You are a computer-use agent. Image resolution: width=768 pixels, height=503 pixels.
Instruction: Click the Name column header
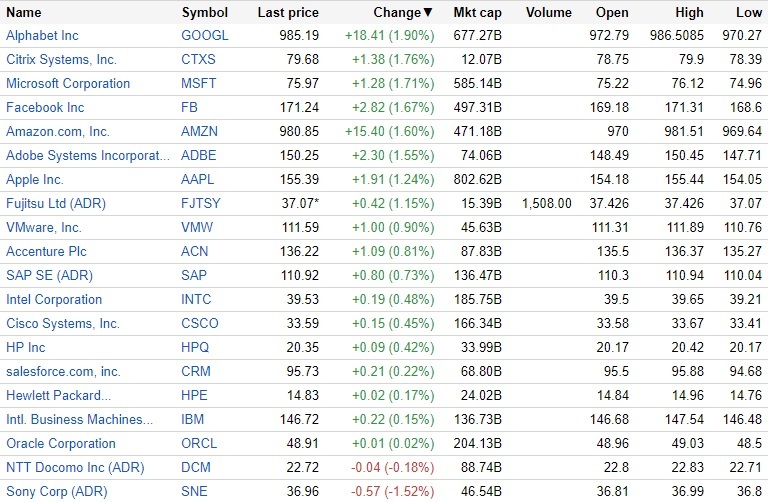click(24, 13)
